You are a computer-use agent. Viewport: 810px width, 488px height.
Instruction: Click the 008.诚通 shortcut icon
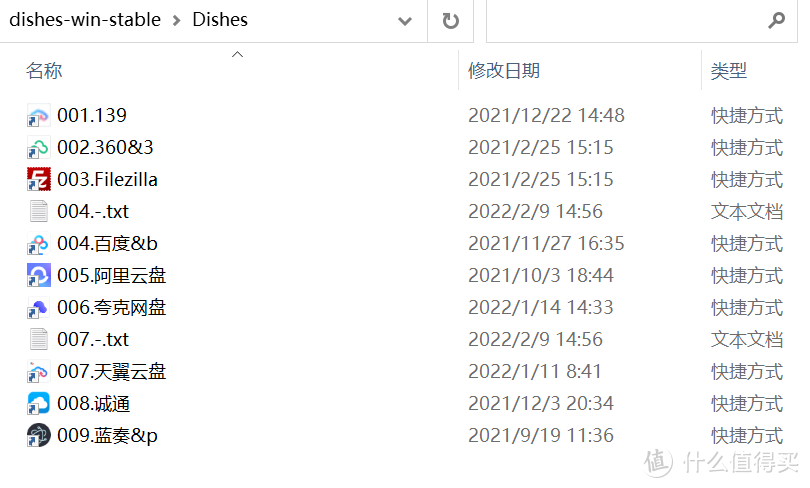pyautogui.click(x=38, y=404)
